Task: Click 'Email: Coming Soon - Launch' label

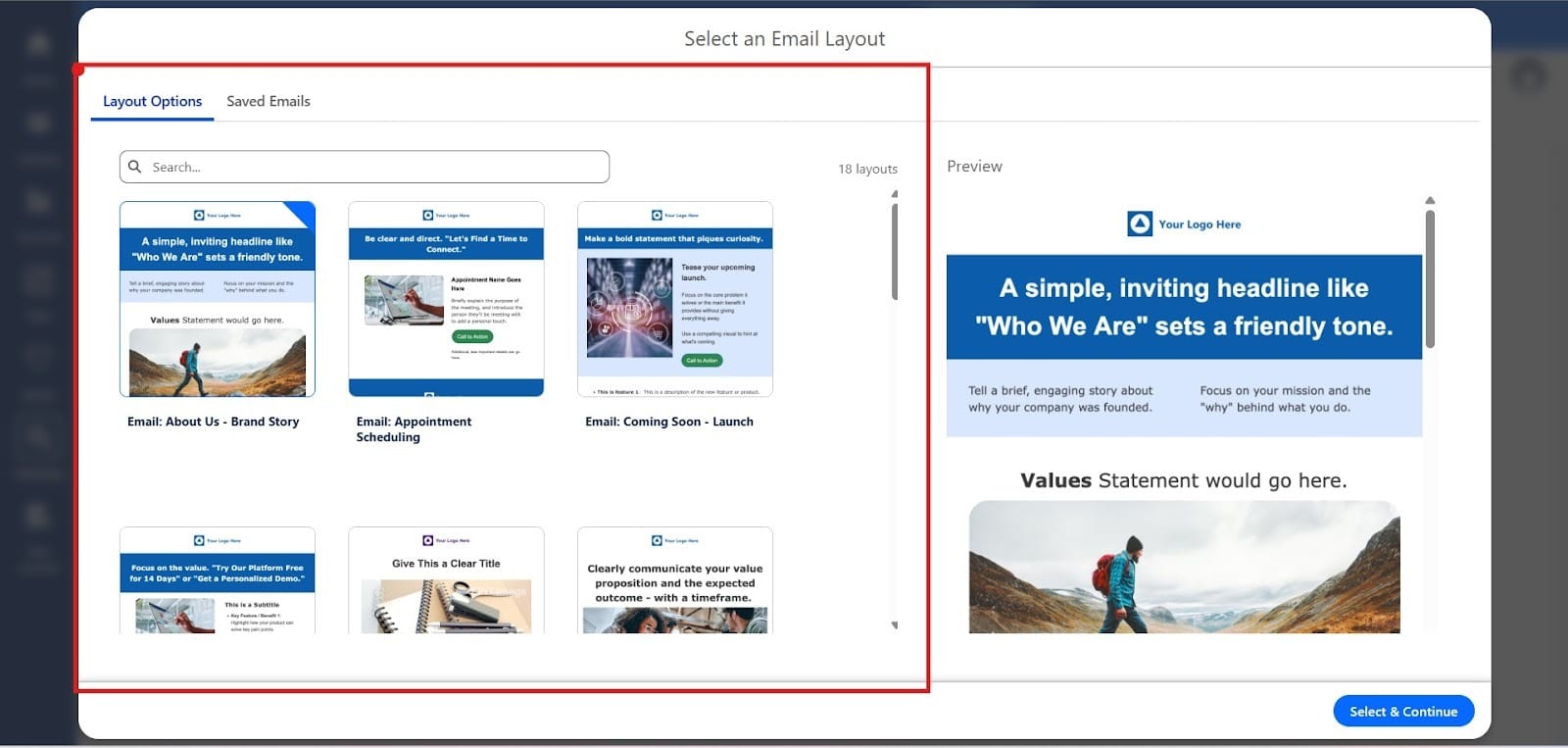Action: tap(669, 422)
